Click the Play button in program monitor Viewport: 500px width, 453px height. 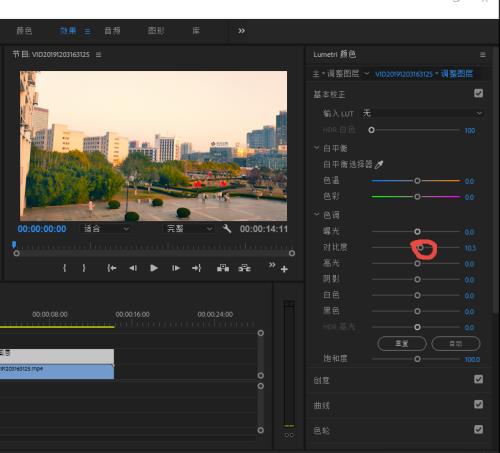click(x=154, y=268)
